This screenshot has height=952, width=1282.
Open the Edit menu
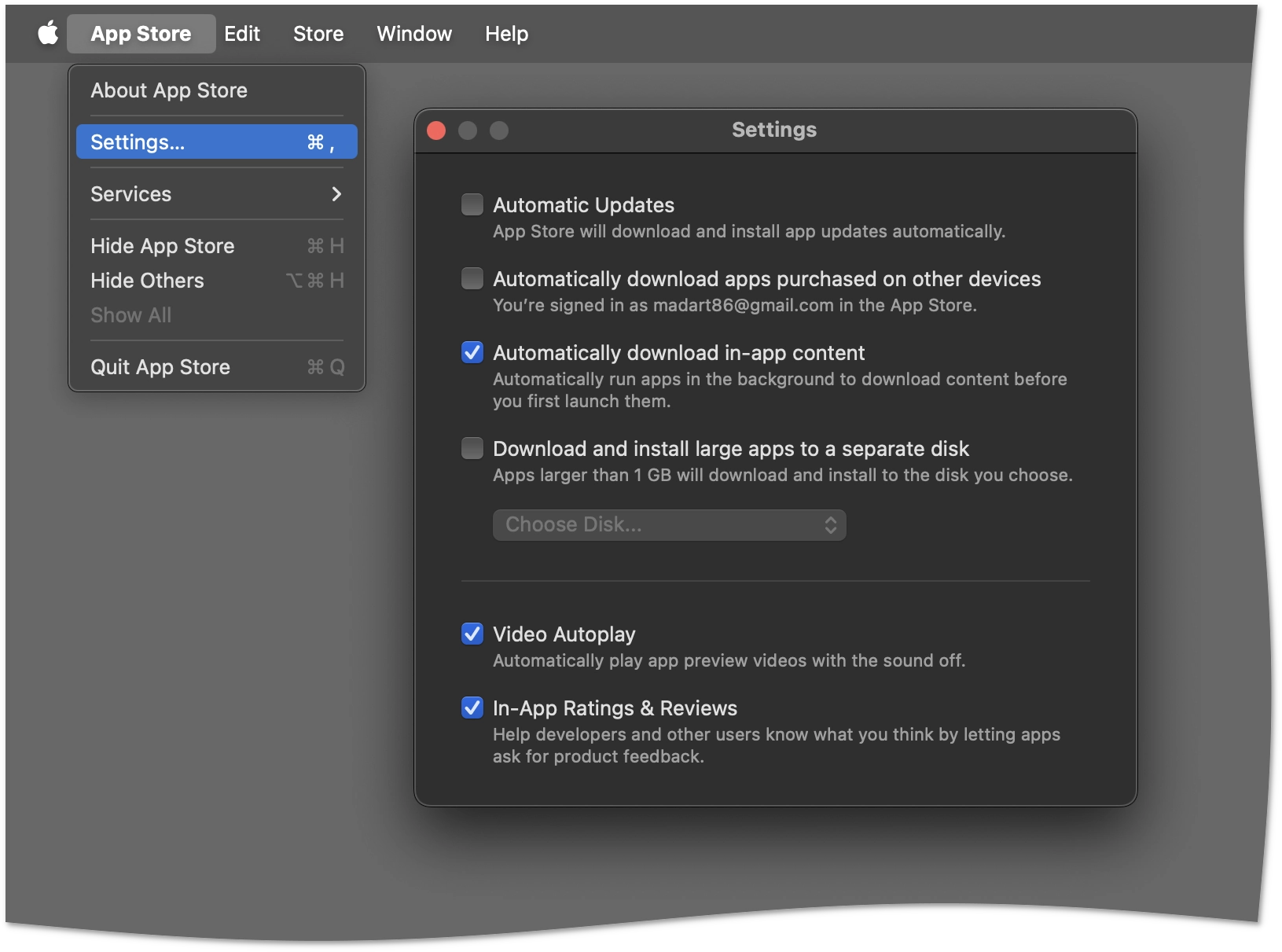coord(242,34)
